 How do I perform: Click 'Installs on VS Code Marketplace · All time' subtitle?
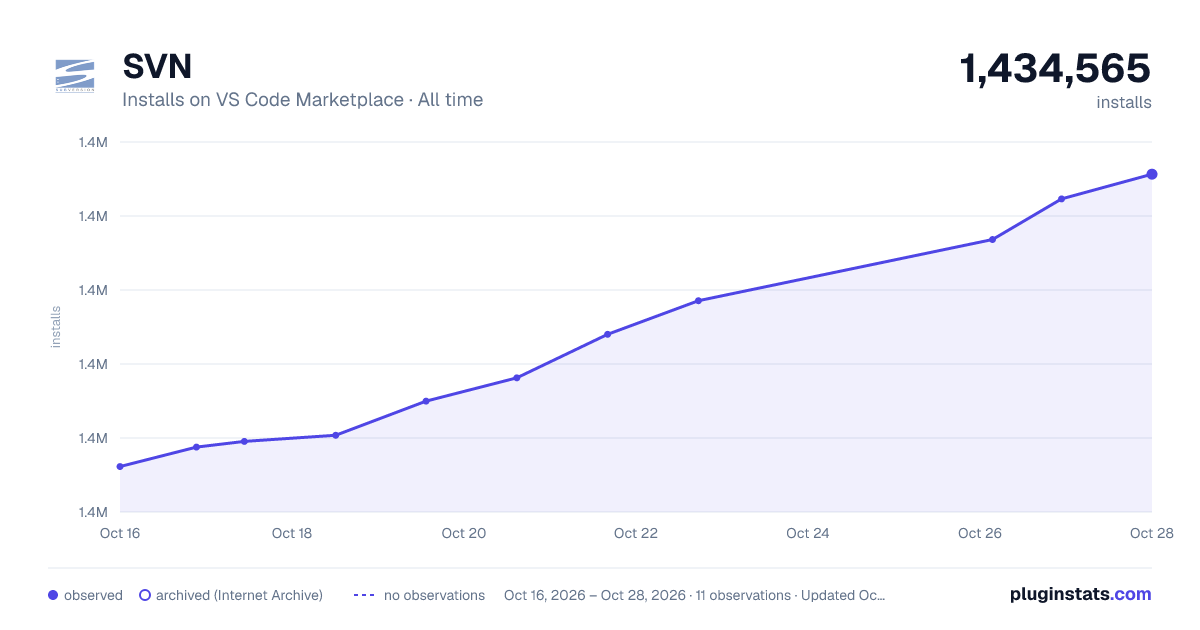pos(302,100)
